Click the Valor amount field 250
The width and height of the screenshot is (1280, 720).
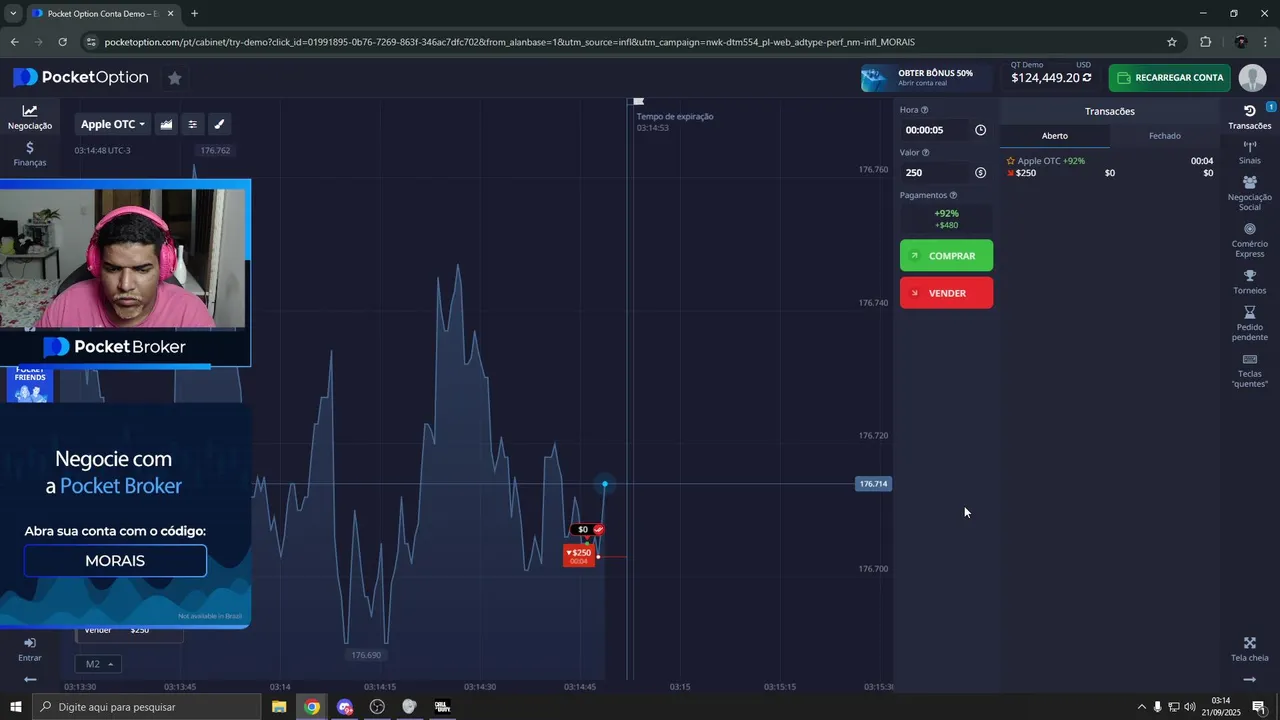tap(934, 173)
